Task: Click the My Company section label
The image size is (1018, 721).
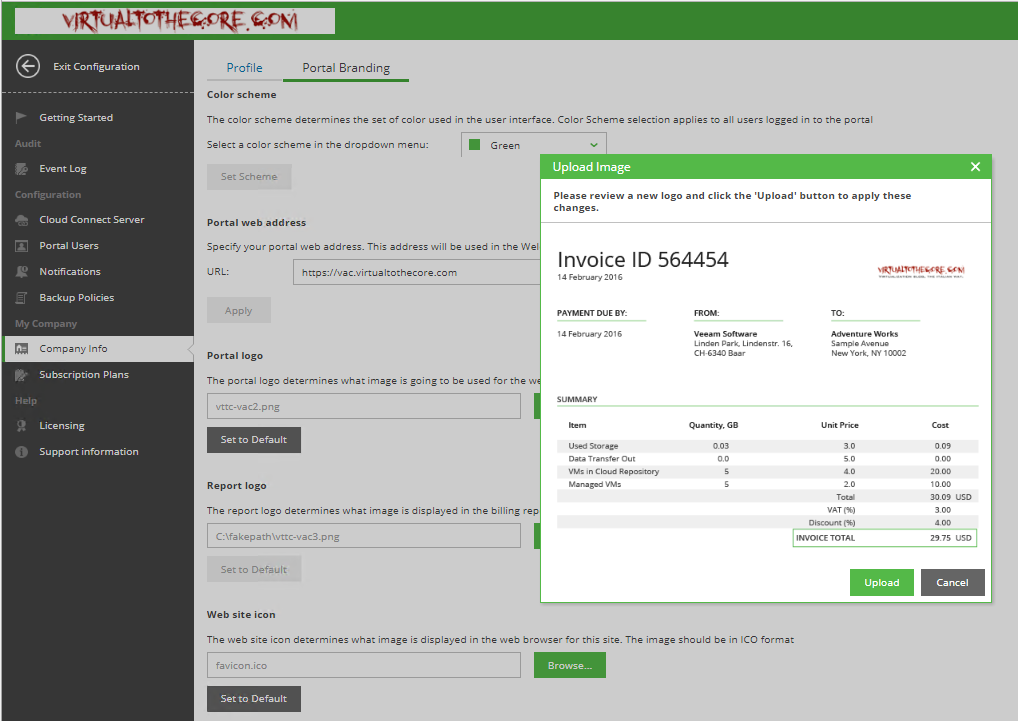Action: coord(46,324)
